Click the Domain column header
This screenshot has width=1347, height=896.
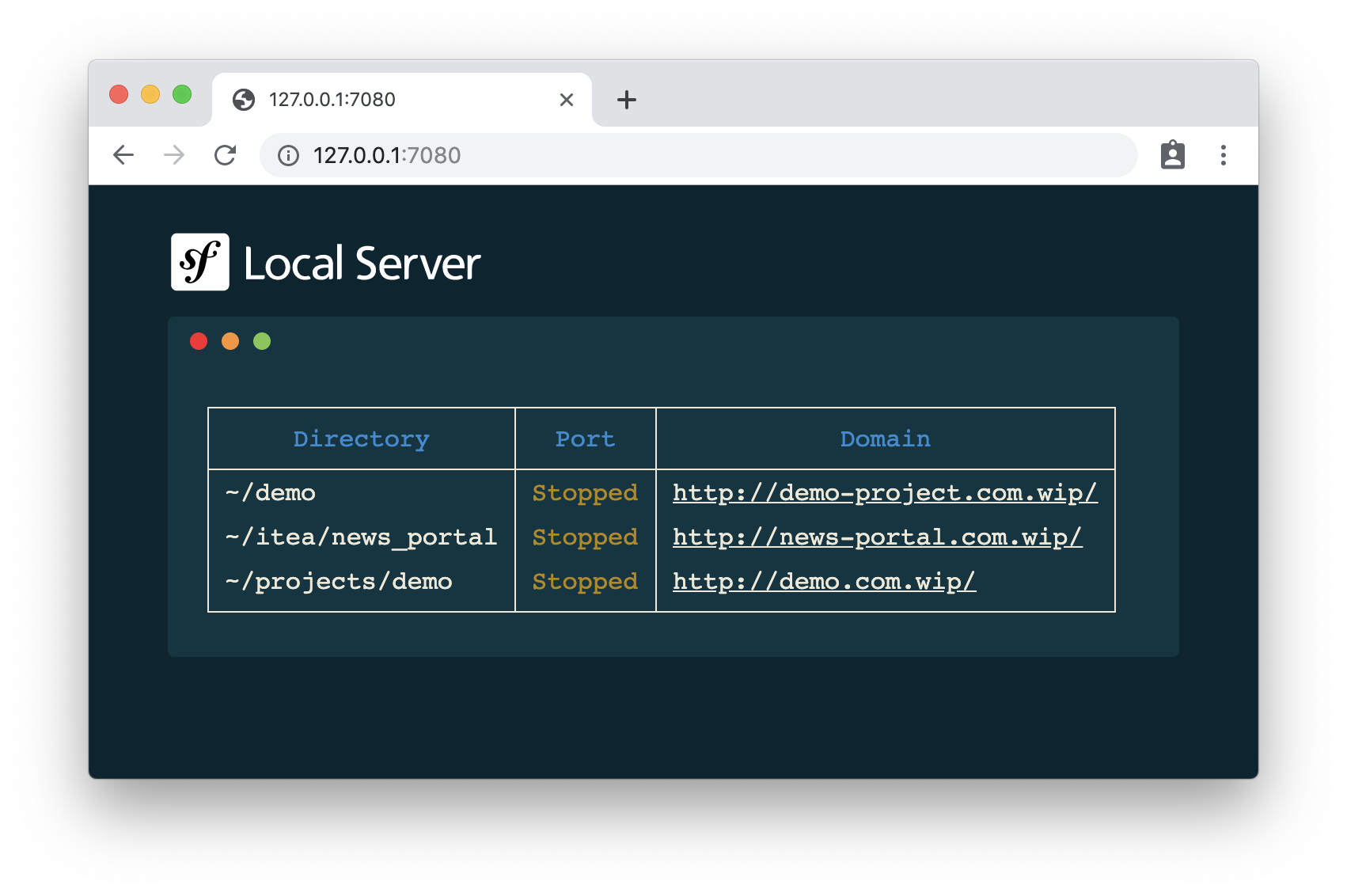click(x=886, y=439)
